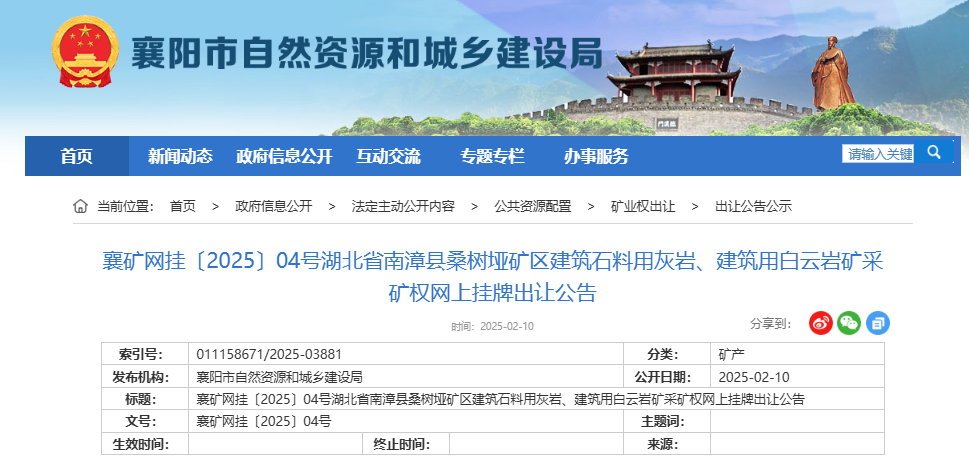Click breadcrumb link 公共资源配置
The height and width of the screenshot is (471, 969).
click(533, 206)
